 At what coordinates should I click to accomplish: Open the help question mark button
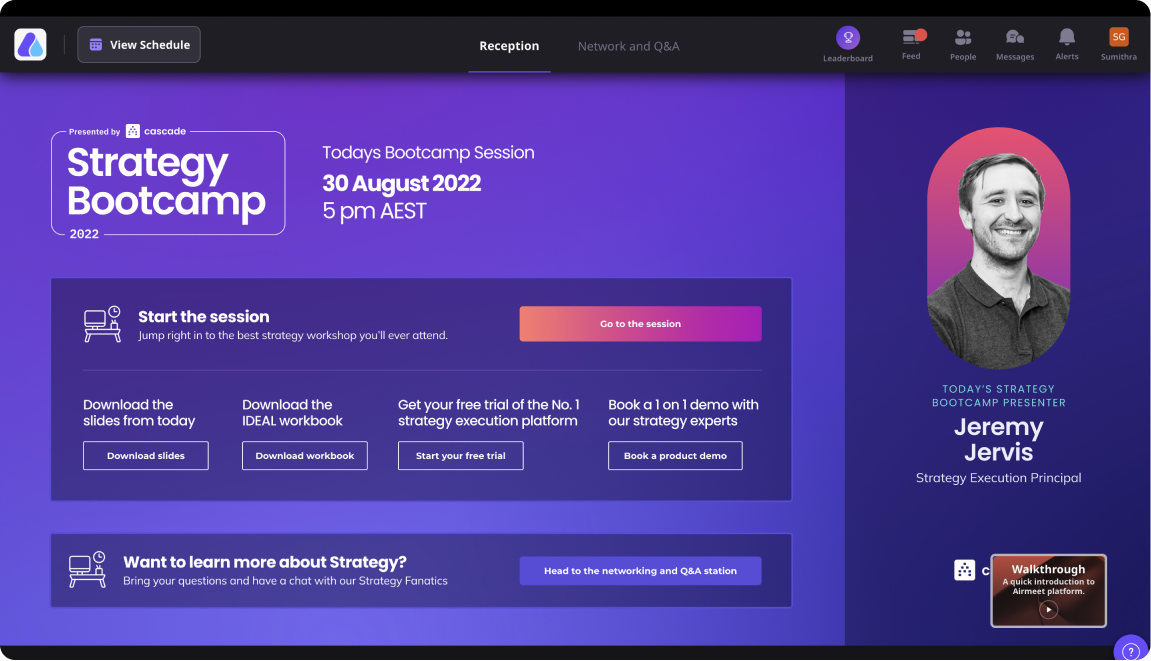[x=1131, y=650]
